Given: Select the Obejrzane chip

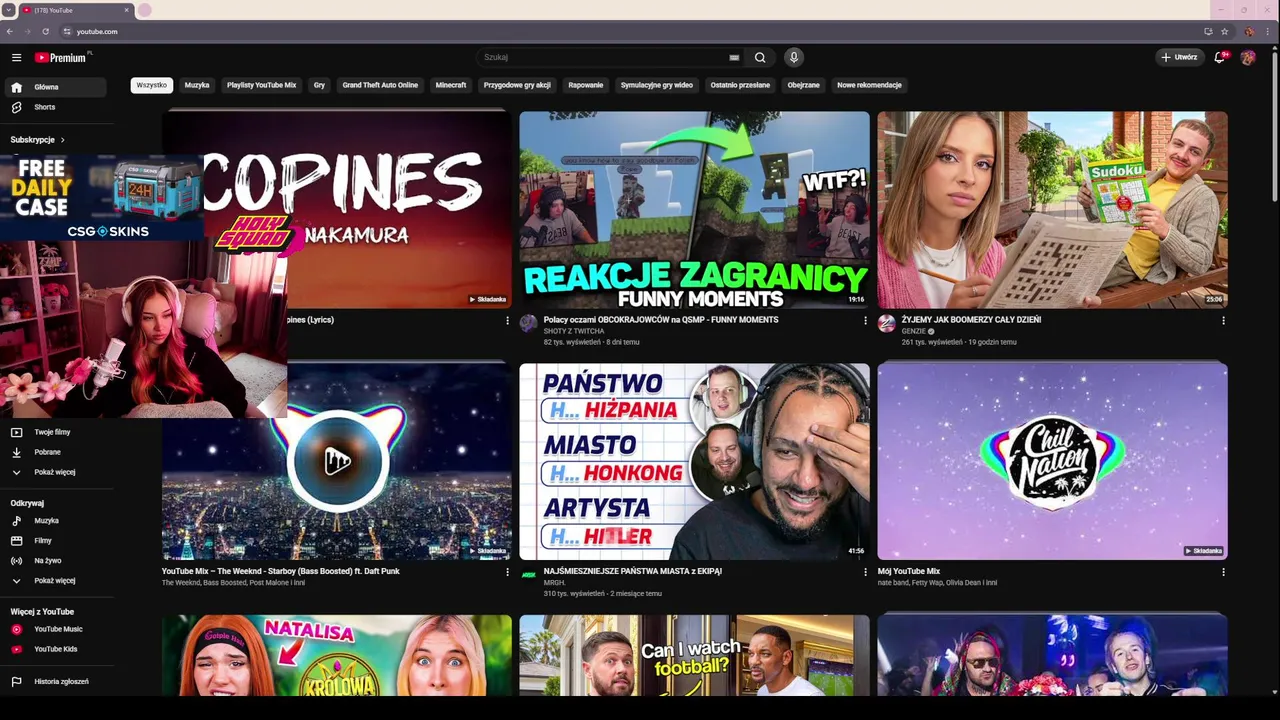Looking at the screenshot, I should pyautogui.click(x=803, y=85).
